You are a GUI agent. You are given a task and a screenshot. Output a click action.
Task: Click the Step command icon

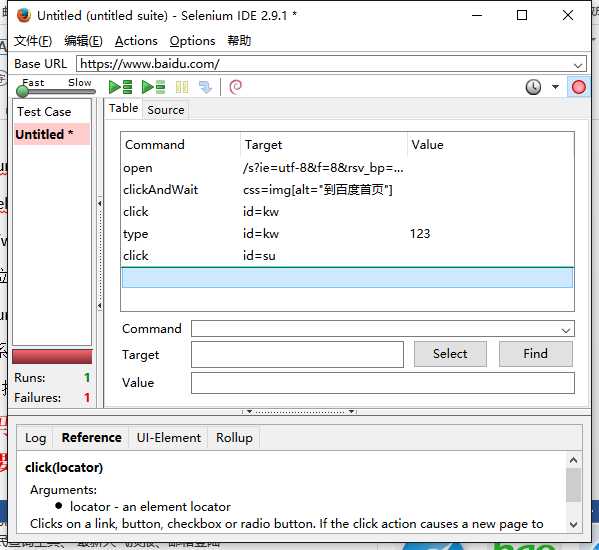pyautogui.click(x=206, y=87)
